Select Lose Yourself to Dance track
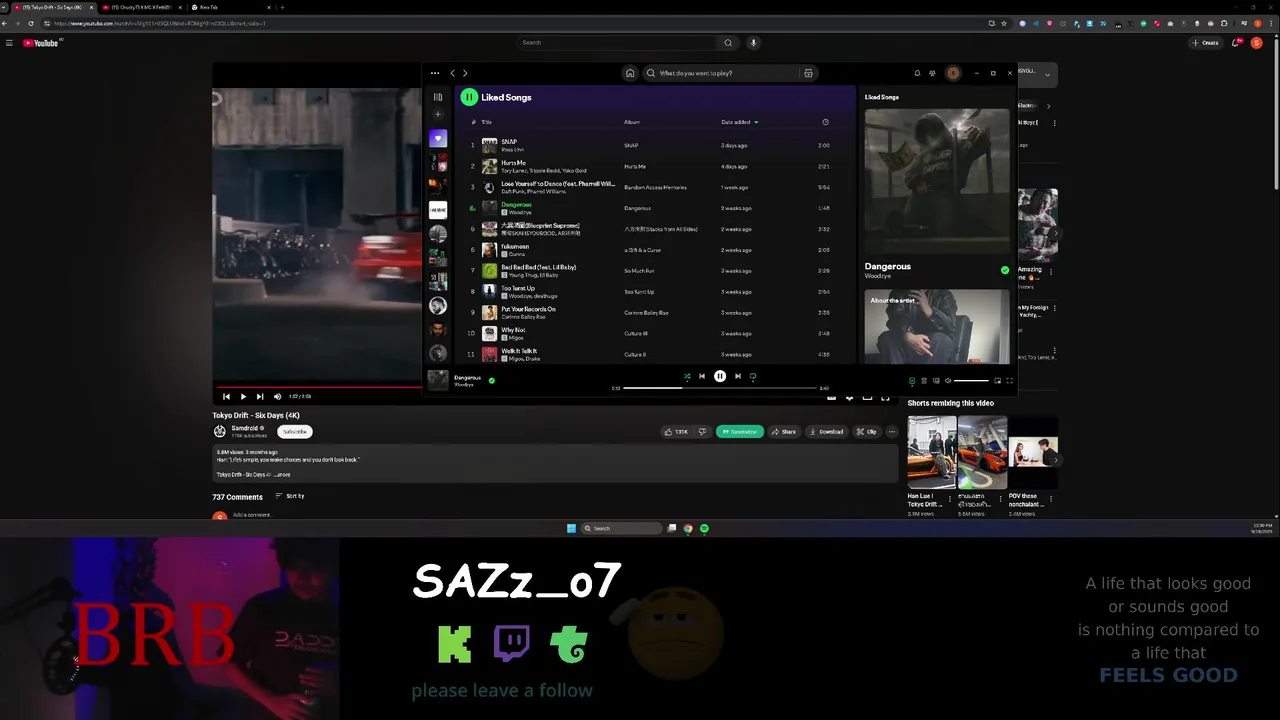Image resolution: width=1280 pixels, height=720 pixels. point(655,187)
